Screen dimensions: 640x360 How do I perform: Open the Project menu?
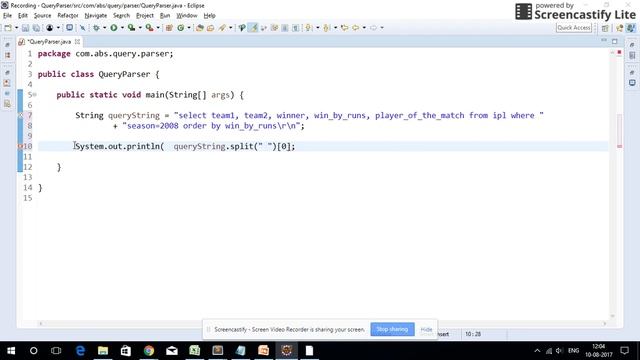click(144, 16)
